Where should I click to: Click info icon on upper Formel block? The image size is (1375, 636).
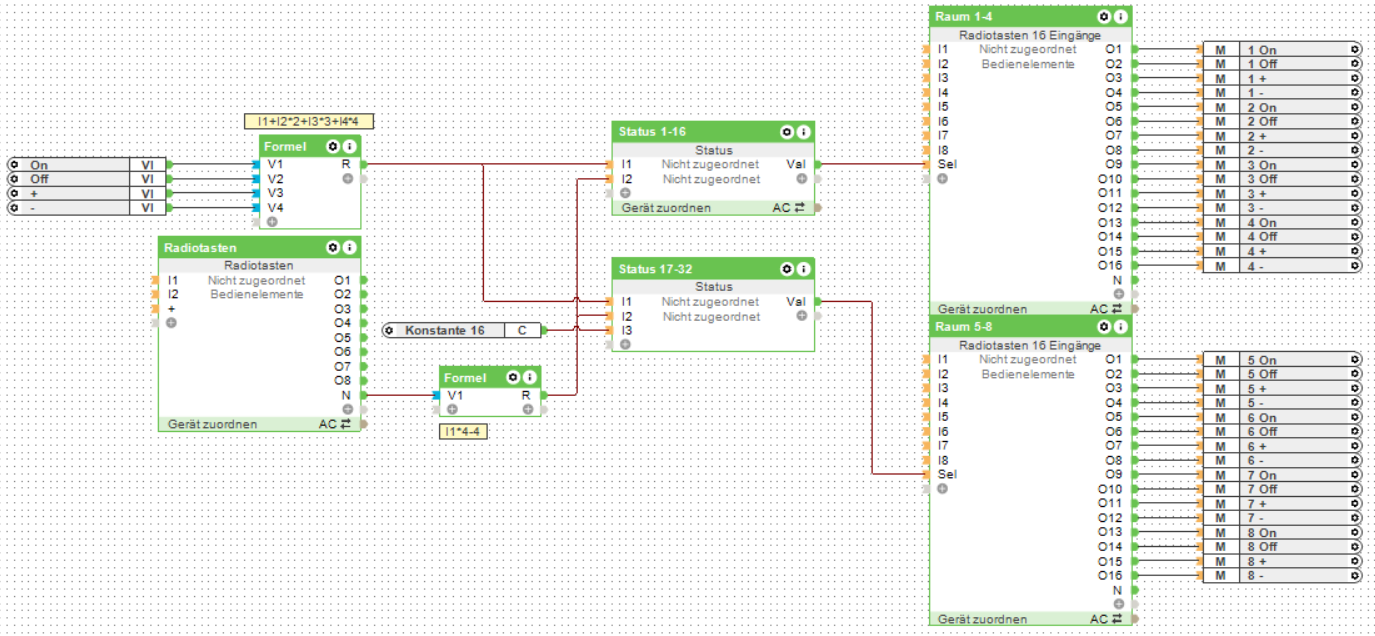pos(349,147)
